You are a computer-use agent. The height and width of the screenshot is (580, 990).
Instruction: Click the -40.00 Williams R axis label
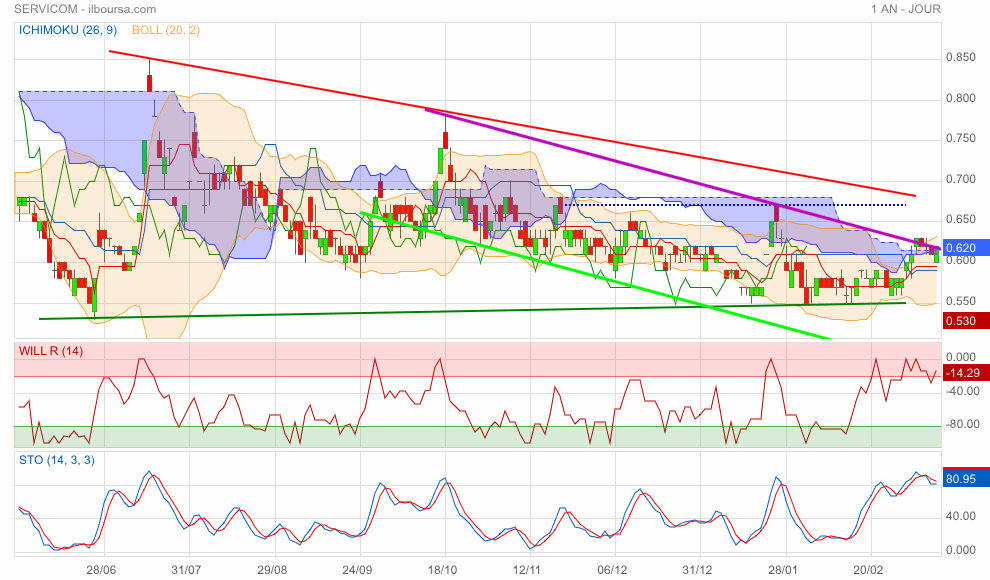coord(962,391)
